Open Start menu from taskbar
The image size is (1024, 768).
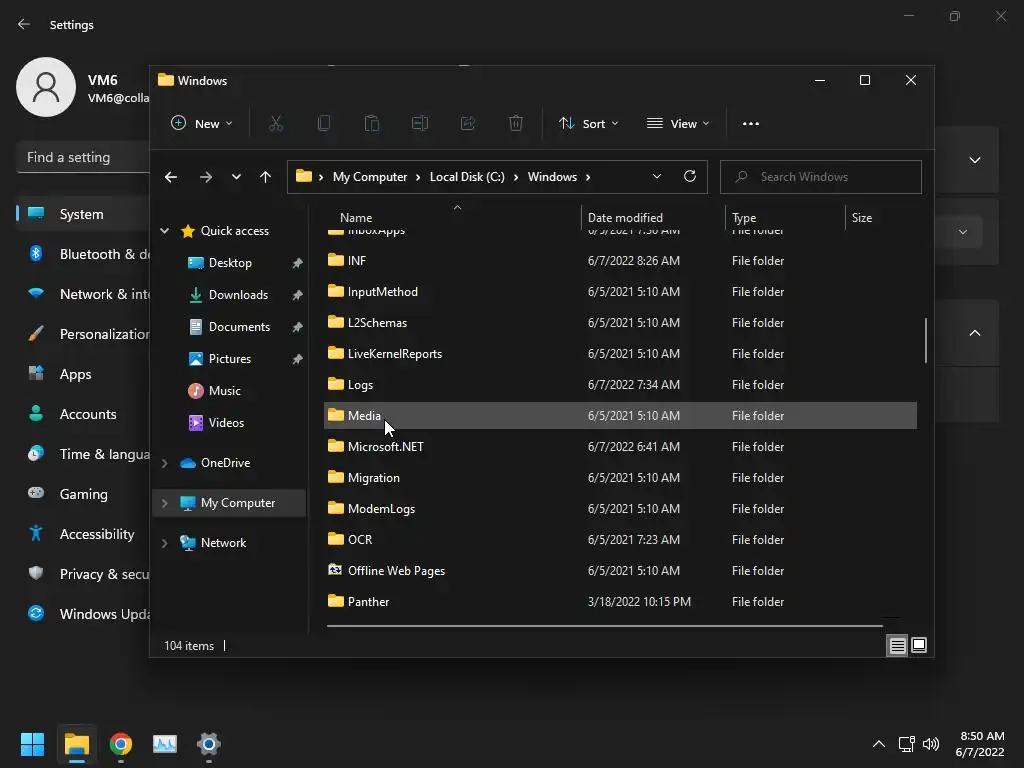(32, 744)
